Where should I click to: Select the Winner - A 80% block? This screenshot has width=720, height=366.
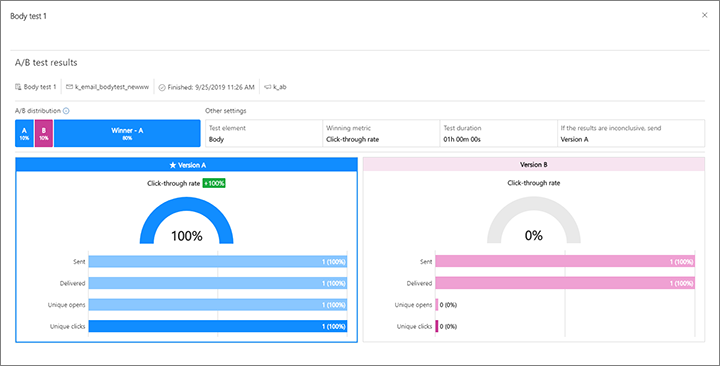pyautogui.click(x=127, y=133)
